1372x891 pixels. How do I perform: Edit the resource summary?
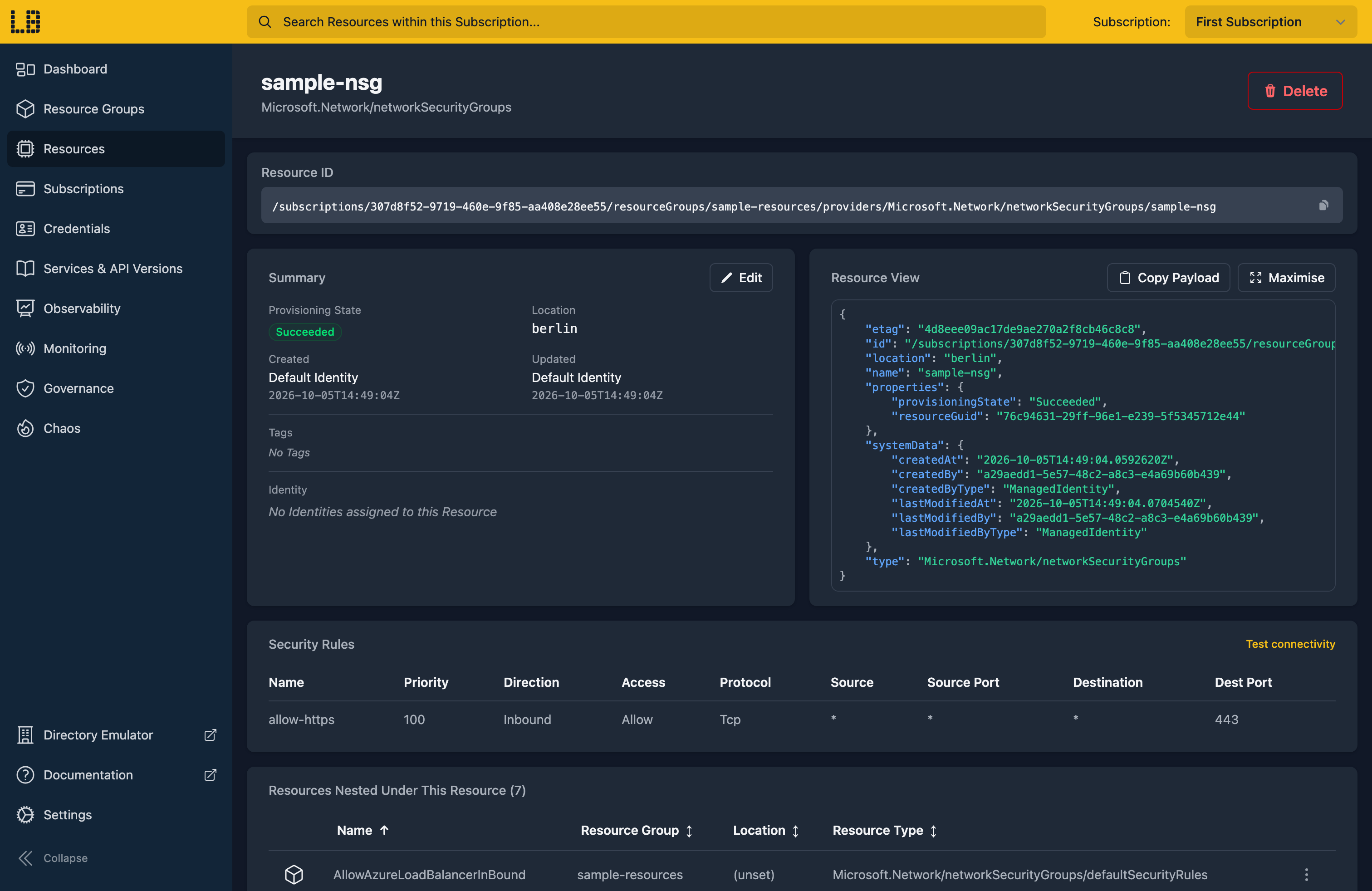click(741, 278)
